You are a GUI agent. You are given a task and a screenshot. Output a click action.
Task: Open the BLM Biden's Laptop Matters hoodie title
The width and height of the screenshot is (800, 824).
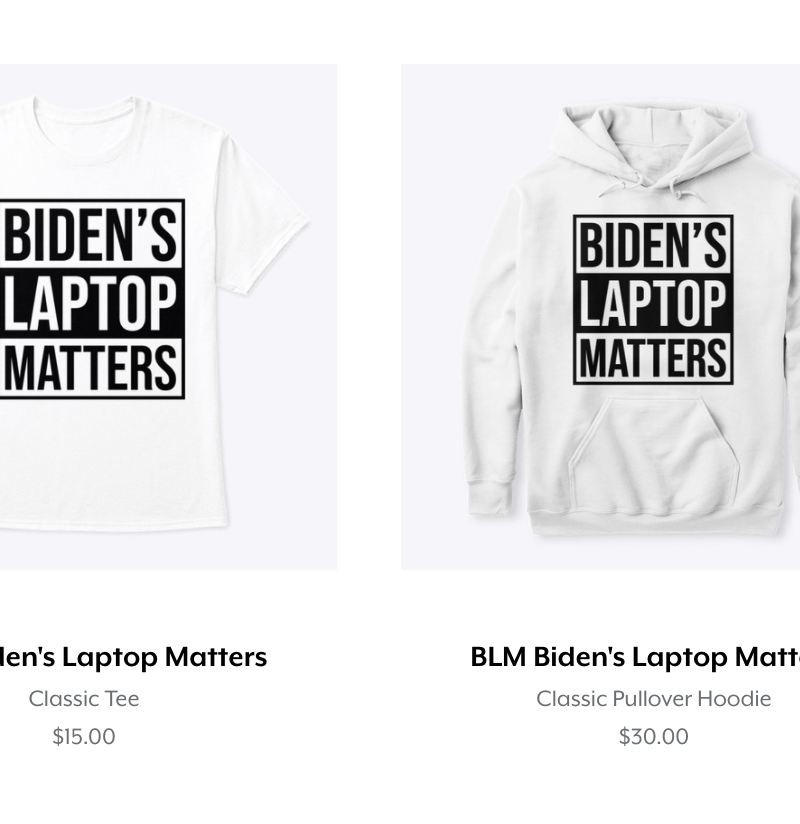point(635,656)
